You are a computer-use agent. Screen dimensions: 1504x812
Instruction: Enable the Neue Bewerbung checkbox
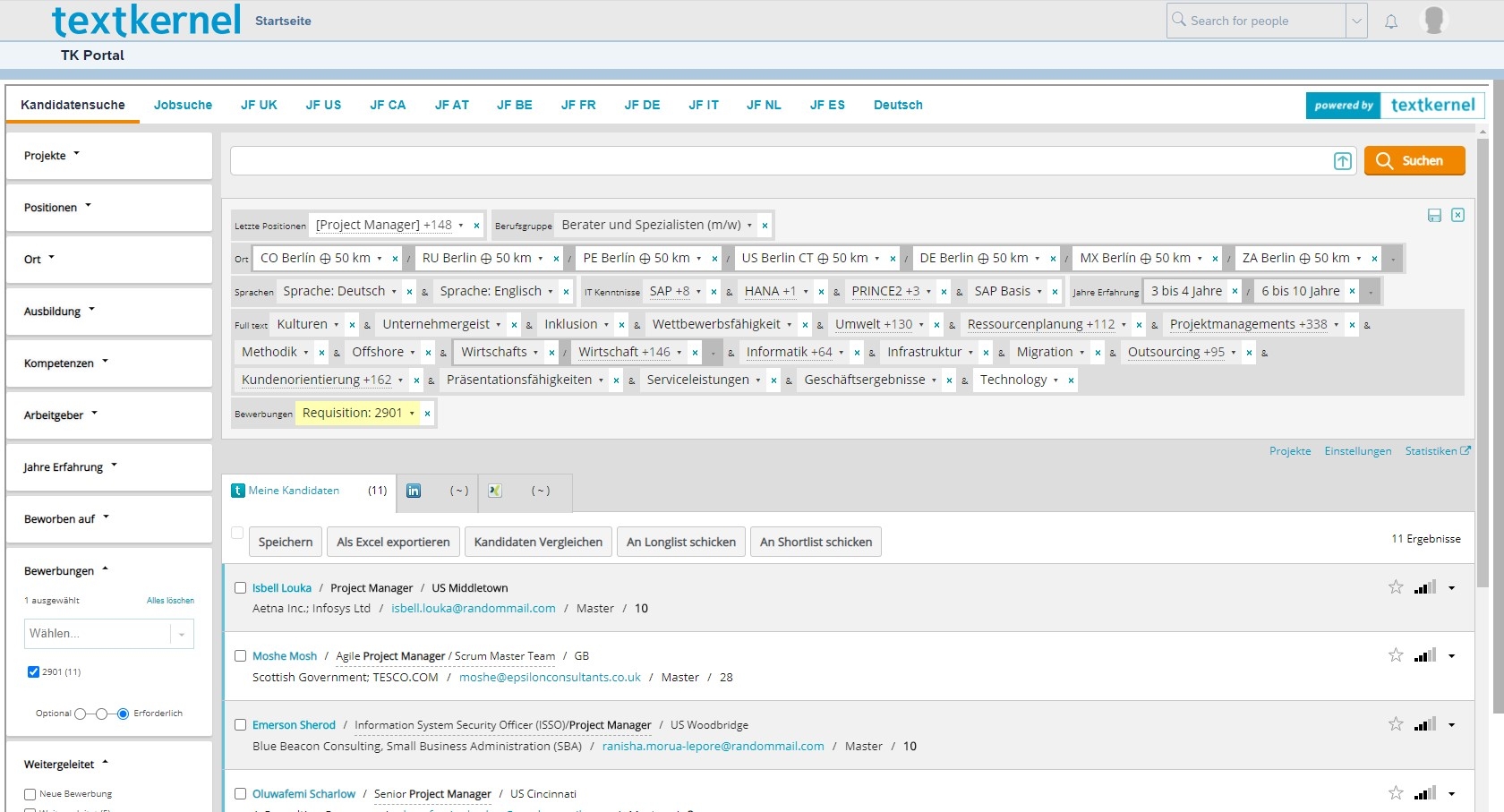tap(30, 794)
